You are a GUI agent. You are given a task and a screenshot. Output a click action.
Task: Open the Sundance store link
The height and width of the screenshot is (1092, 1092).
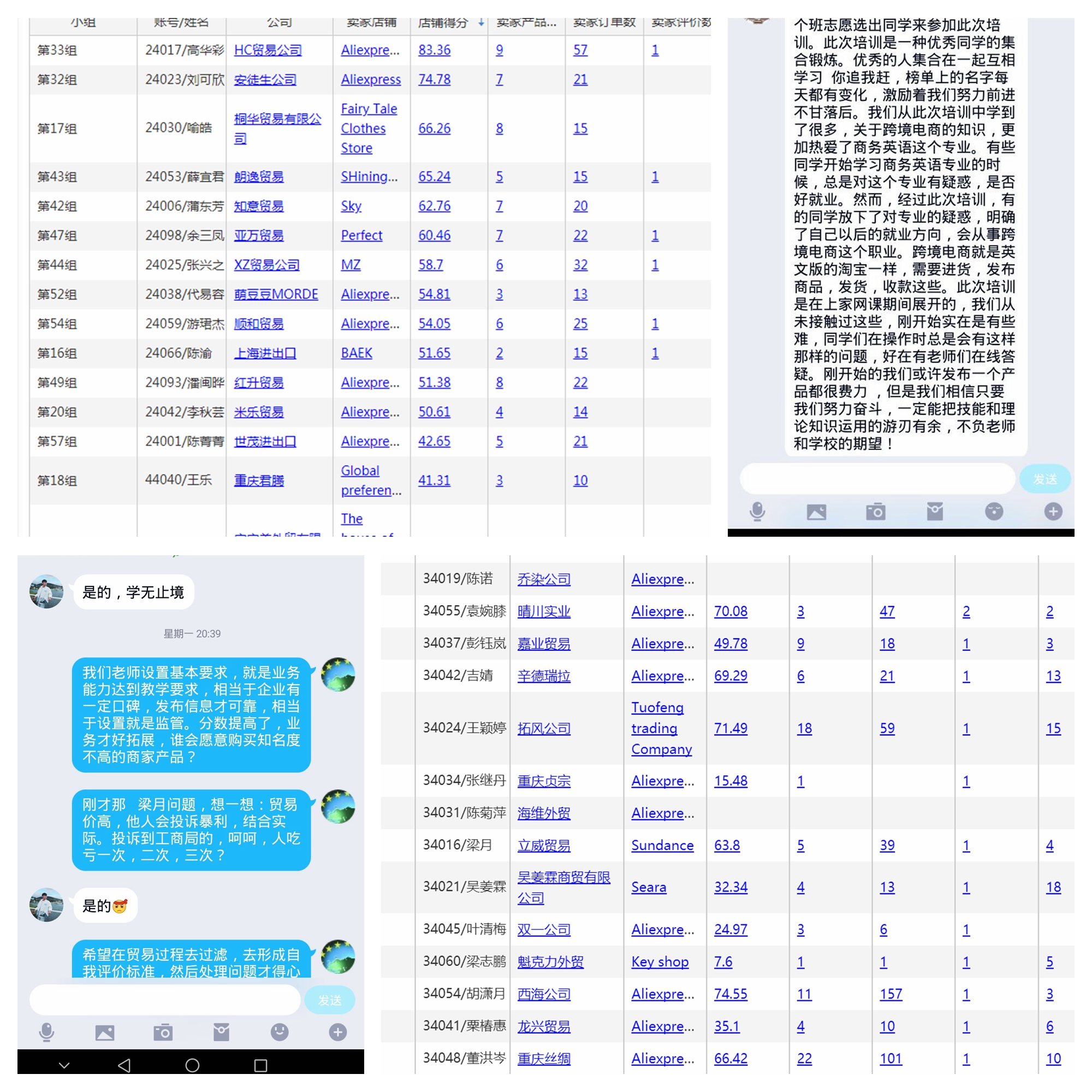[662, 845]
